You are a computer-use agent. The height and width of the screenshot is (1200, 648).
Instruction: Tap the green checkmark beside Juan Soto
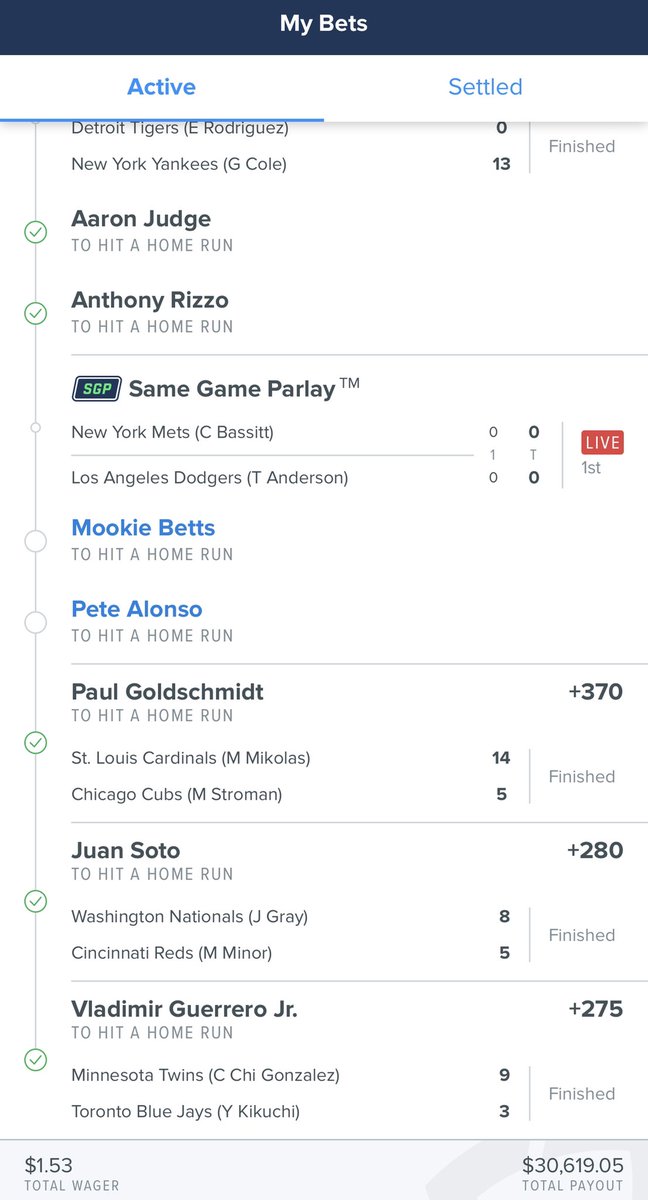coord(35,901)
